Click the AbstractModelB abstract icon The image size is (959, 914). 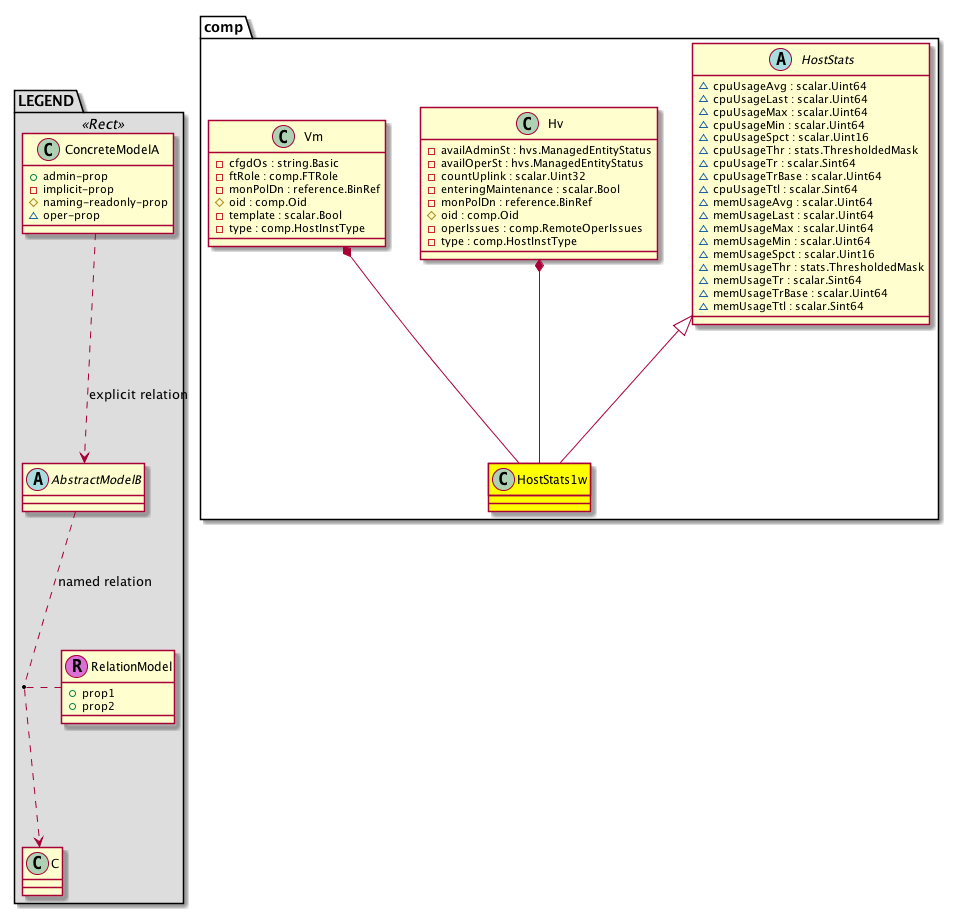click(x=36, y=479)
